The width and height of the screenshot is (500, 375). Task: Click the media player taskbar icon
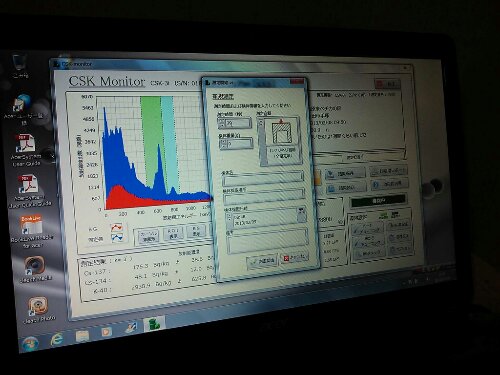pyautogui.click(x=107, y=332)
